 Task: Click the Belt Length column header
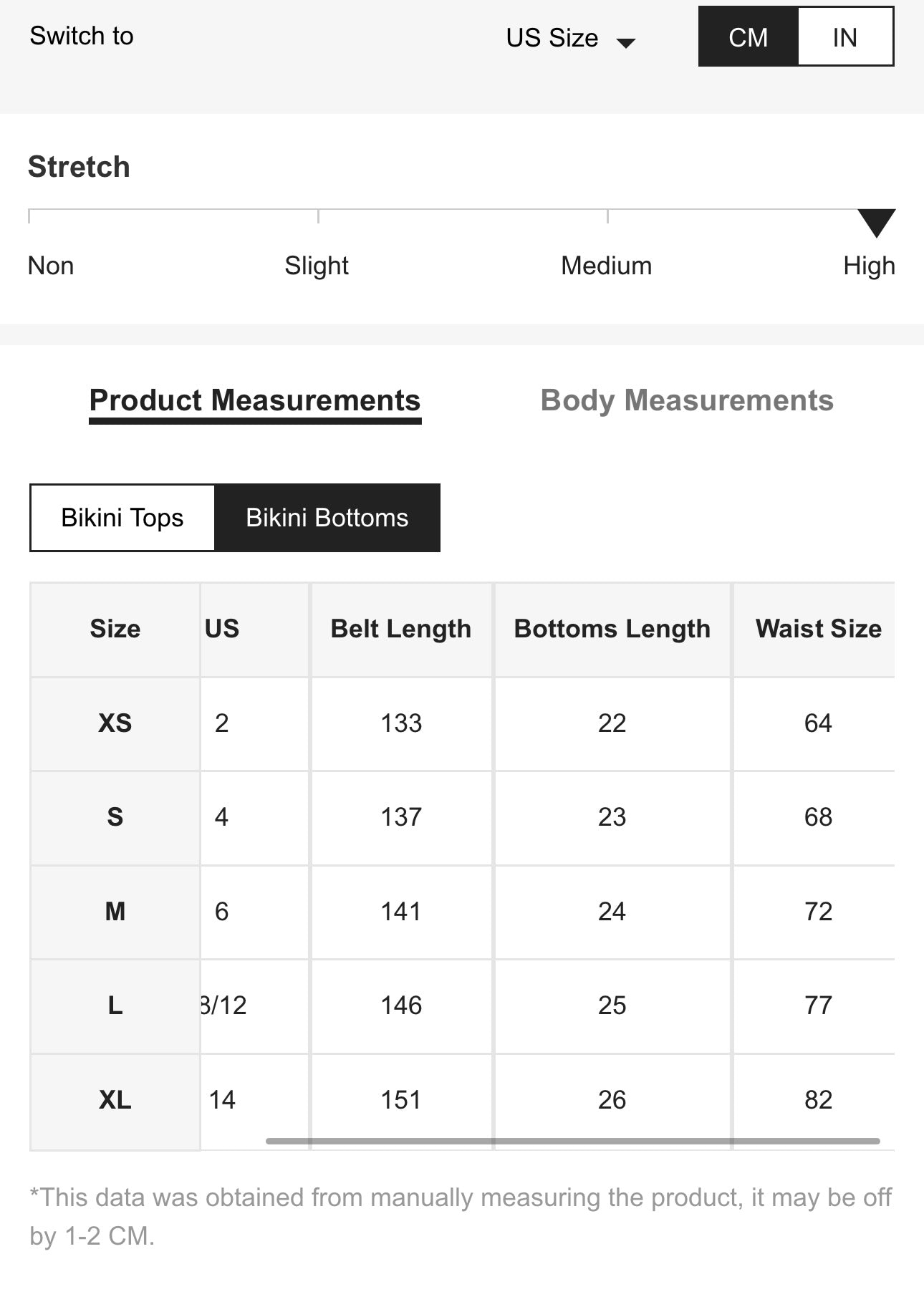point(401,629)
